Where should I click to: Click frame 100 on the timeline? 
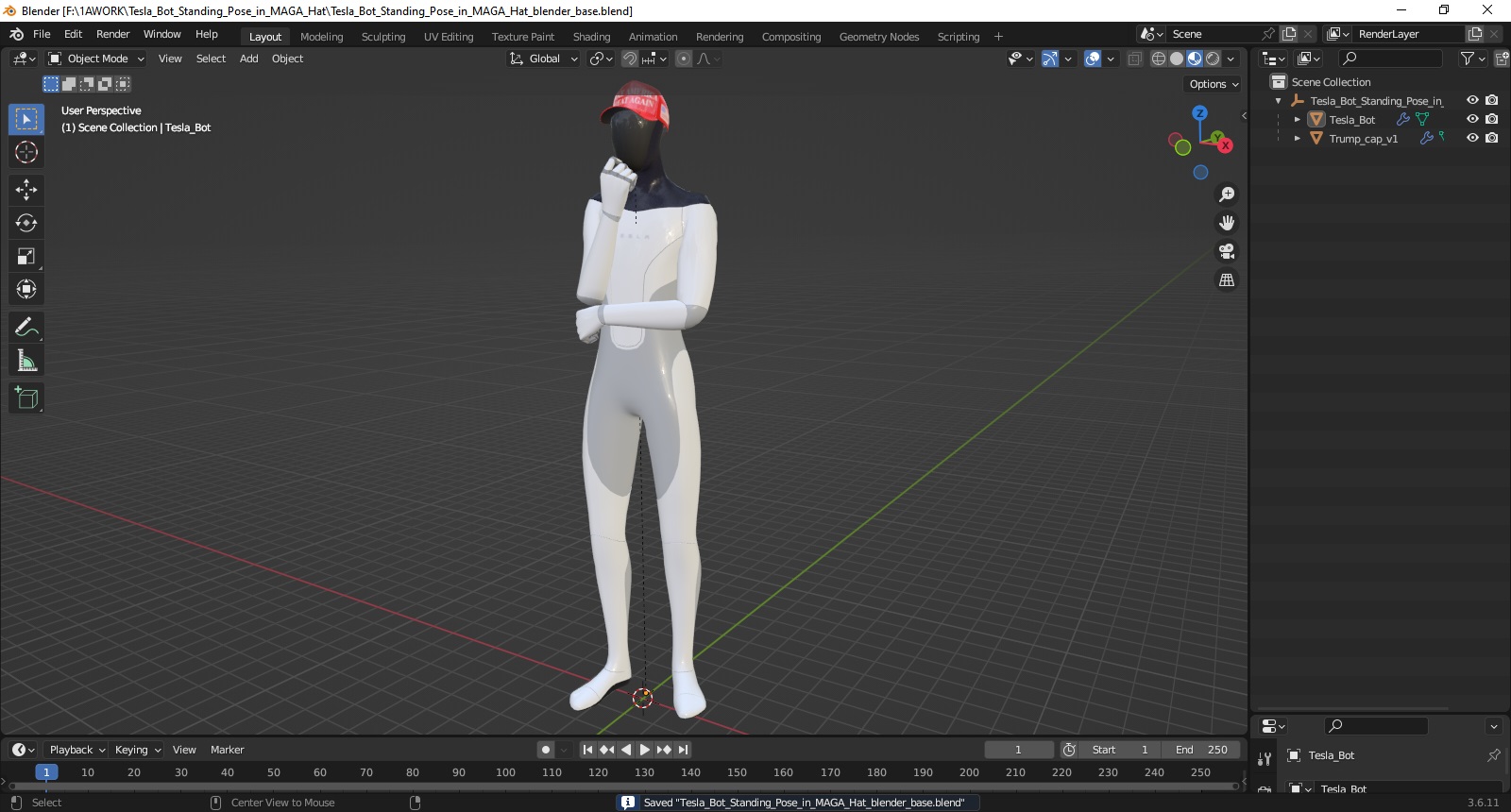pos(505,772)
